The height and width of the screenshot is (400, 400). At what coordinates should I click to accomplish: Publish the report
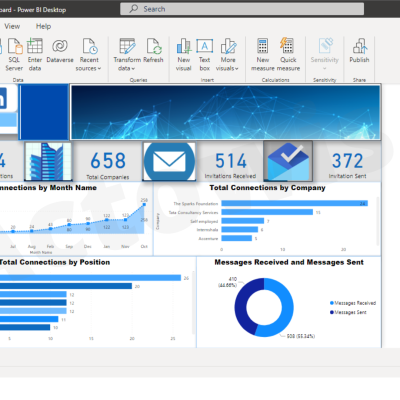(x=359, y=51)
